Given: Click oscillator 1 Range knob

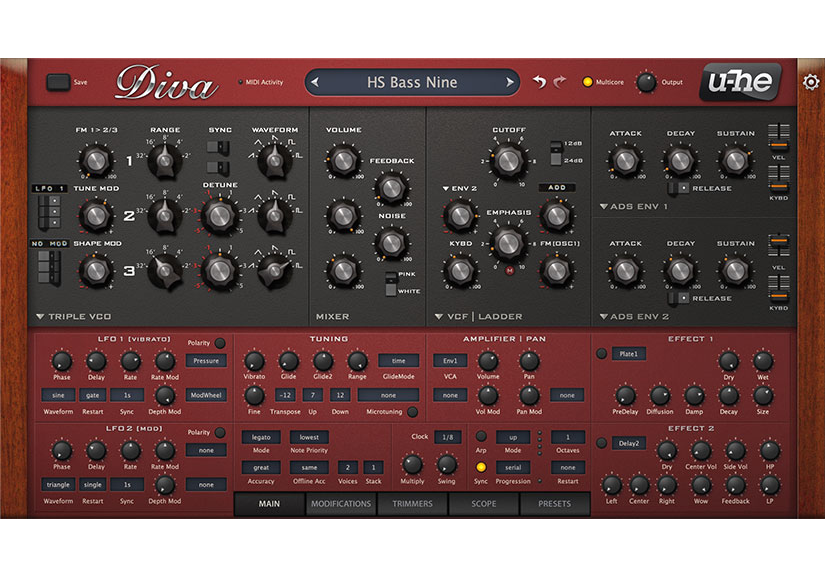Looking at the screenshot, I should (165, 159).
